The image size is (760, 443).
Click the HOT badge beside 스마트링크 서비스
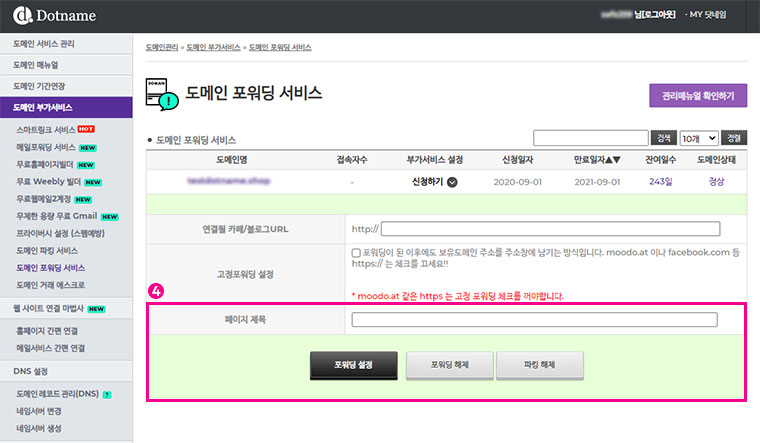[86, 129]
